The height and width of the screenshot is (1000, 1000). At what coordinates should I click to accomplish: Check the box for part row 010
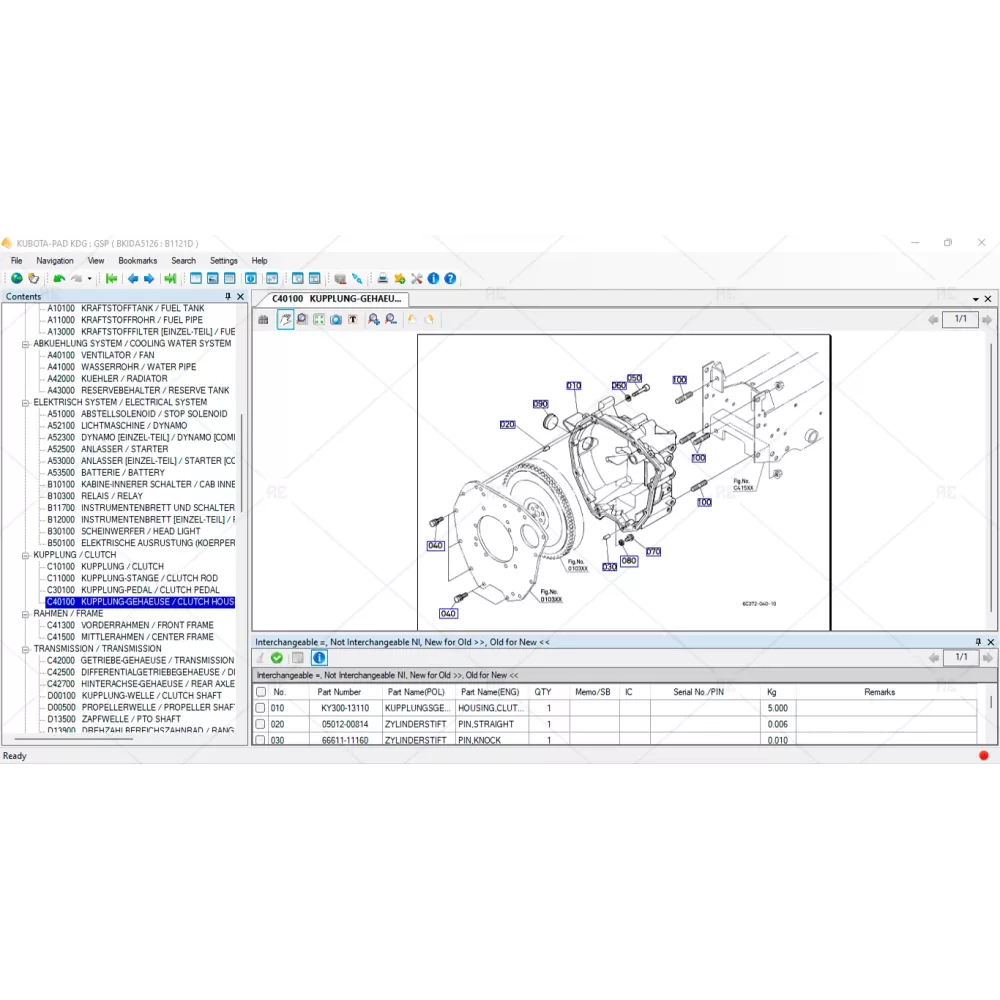point(261,708)
